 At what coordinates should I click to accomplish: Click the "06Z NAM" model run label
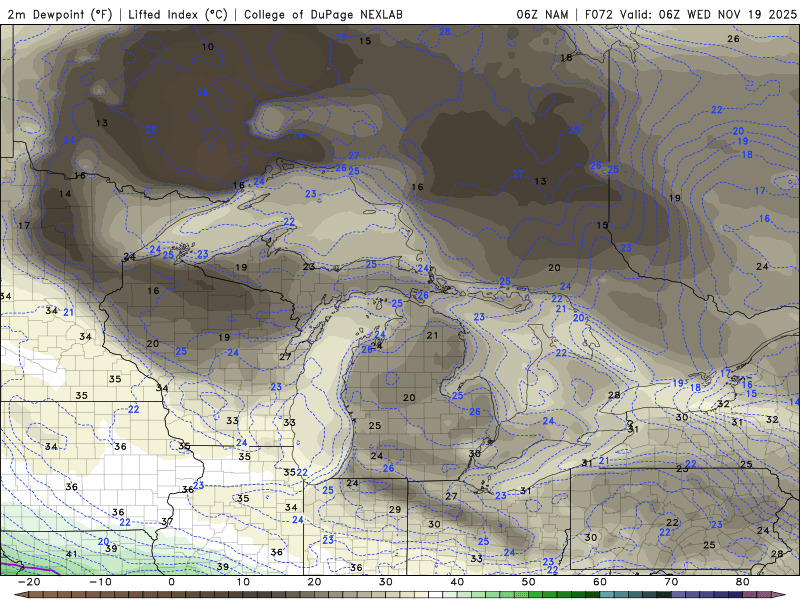click(542, 14)
